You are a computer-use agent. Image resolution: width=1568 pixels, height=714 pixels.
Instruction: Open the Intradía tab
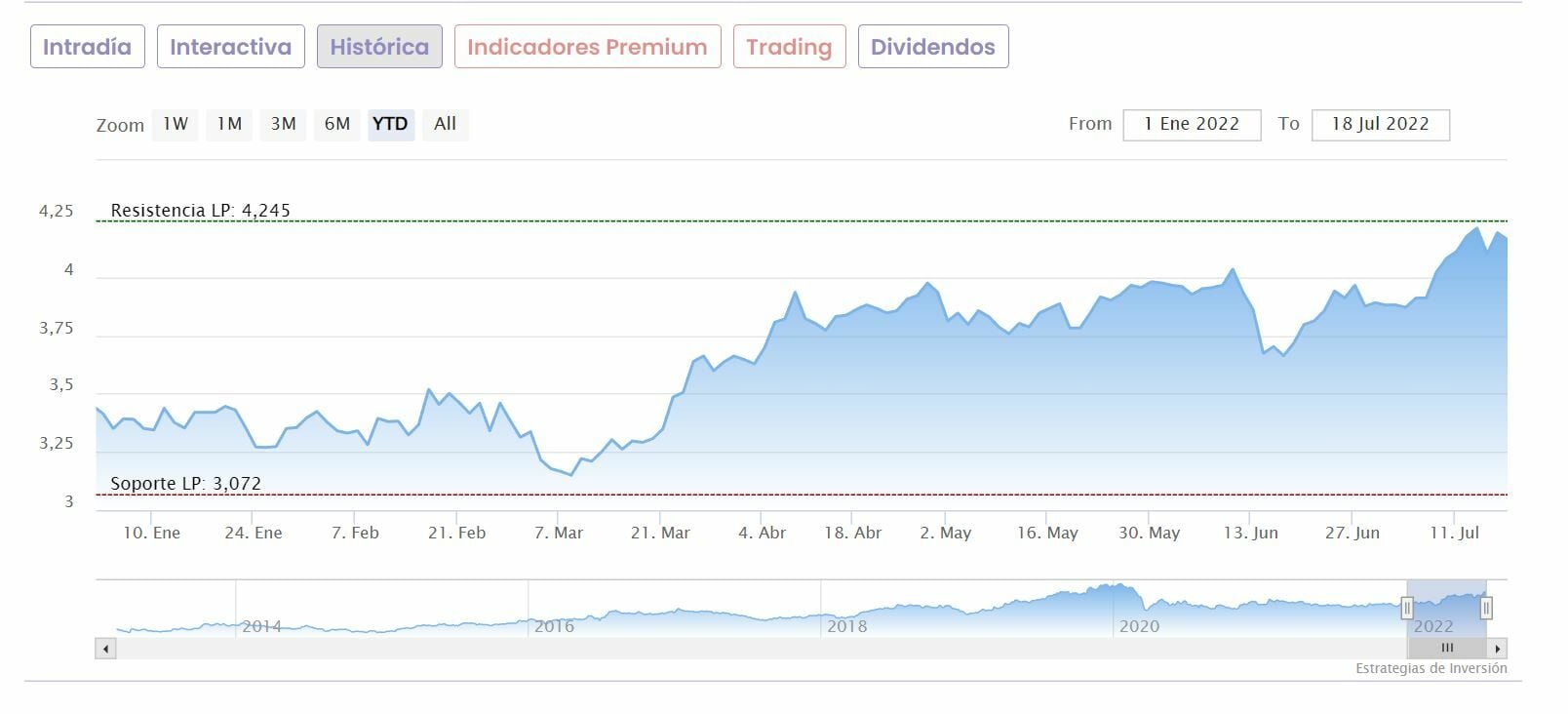click(x=87, y=47)
